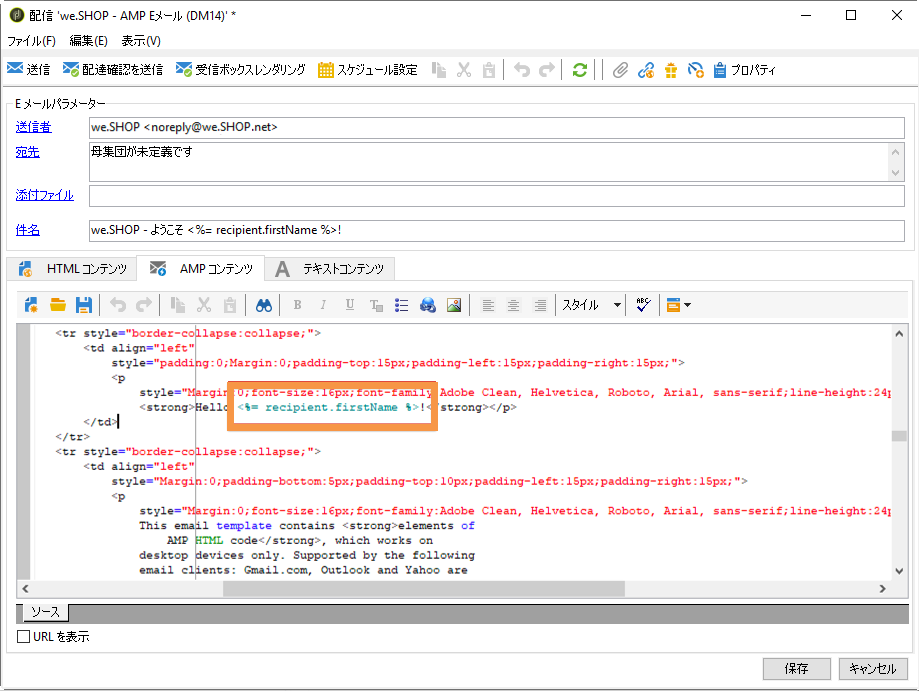The image size is (919, 691).
Task: Click the green refresh icon
Action: click(580, 70)
